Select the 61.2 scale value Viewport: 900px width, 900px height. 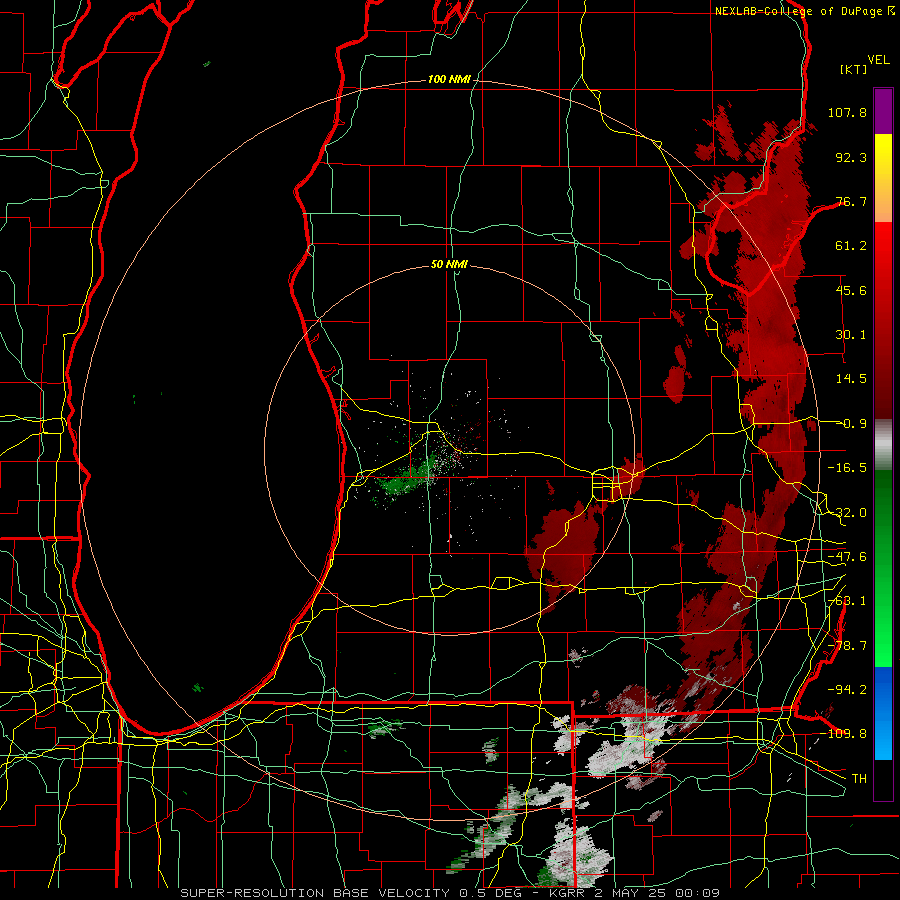click(x=851, y=246)
